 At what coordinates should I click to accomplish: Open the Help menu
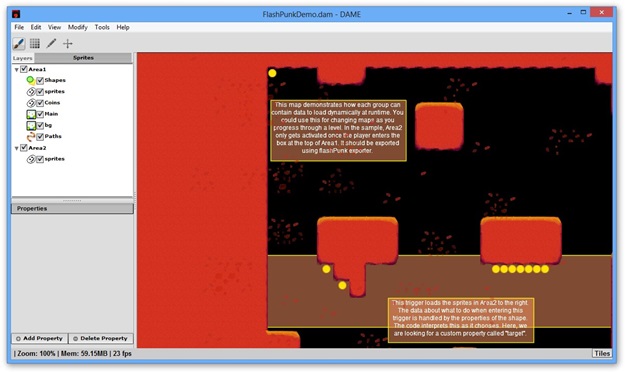[123, 27]
